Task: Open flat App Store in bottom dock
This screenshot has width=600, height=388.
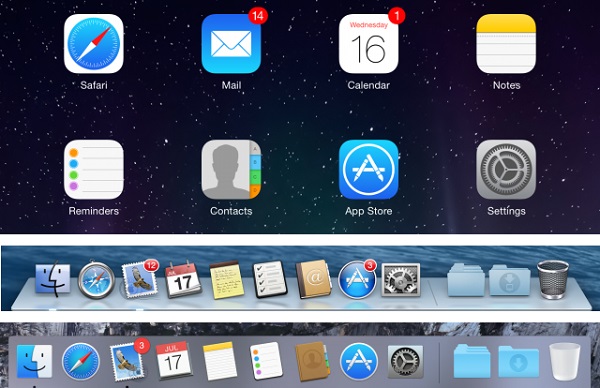Action: pyautogui.click(x=359, y=362)
